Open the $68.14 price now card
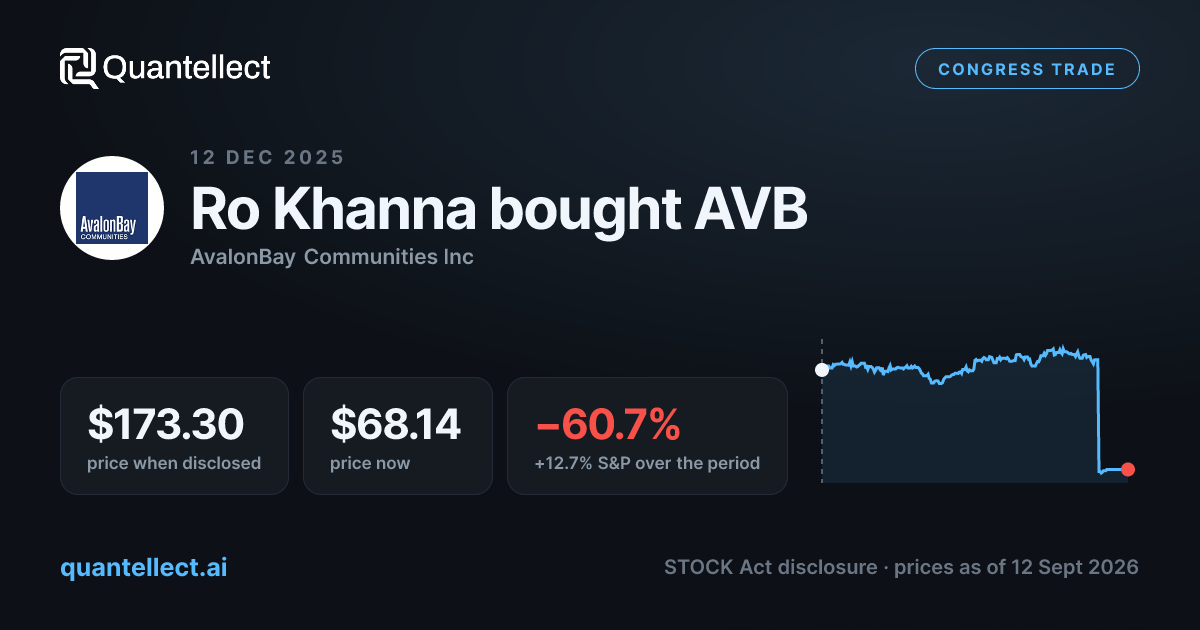Image resolution: width=1200 pixels, height=630 pixels. click(x=398, y=436)
